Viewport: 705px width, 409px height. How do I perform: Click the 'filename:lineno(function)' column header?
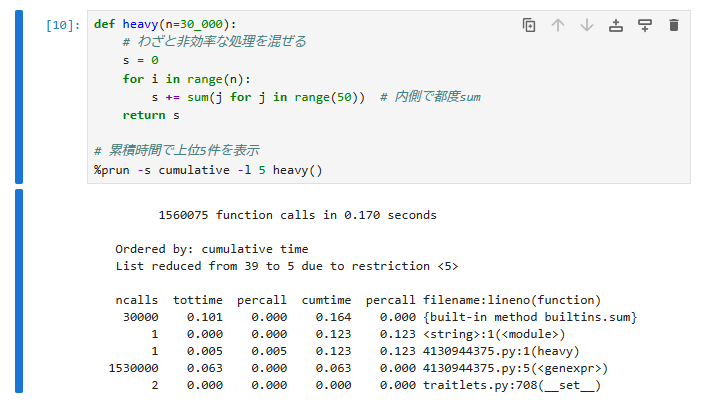click(x=512, y=300)
